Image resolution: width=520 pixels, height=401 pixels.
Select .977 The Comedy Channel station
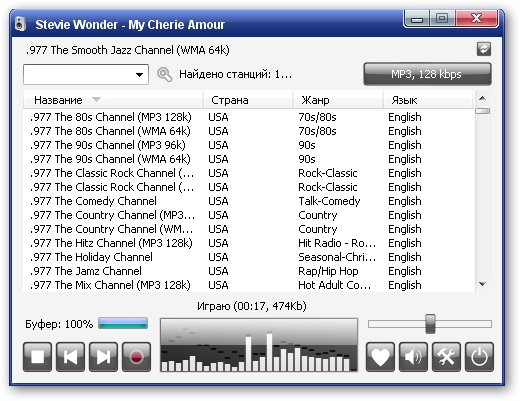click(249, 201)
